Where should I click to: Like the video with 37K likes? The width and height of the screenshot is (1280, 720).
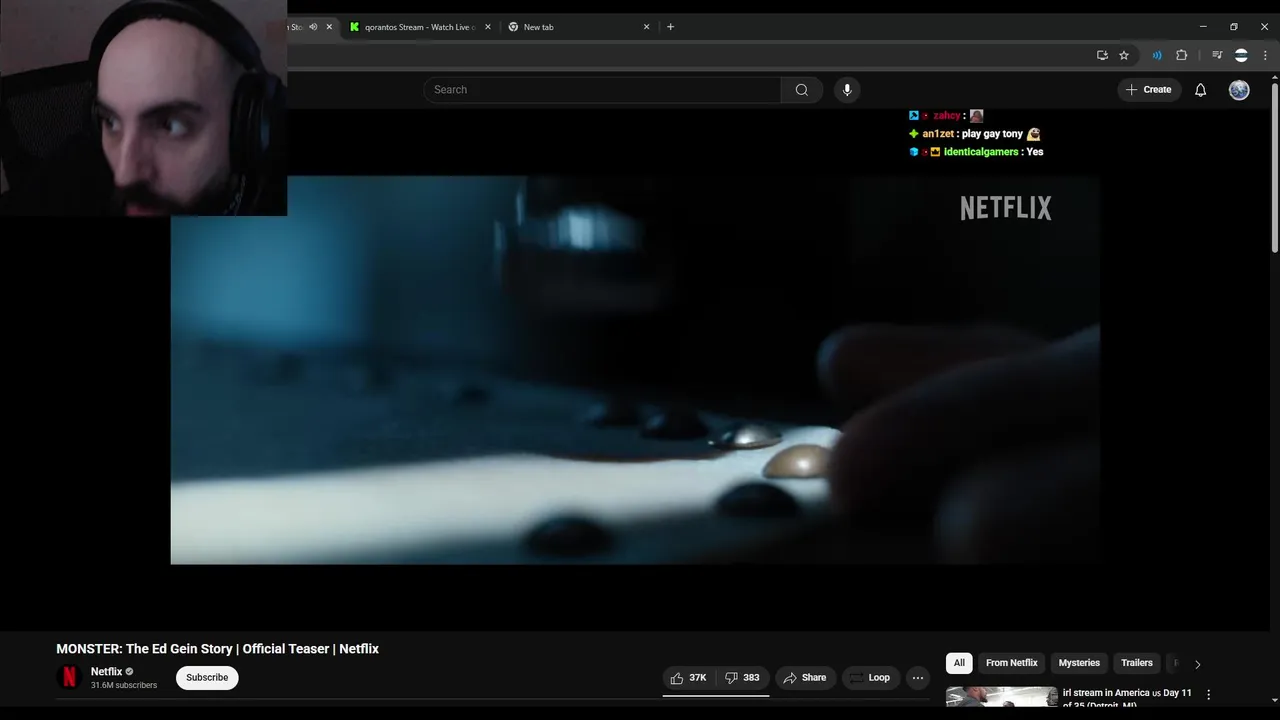click(689, 678)
